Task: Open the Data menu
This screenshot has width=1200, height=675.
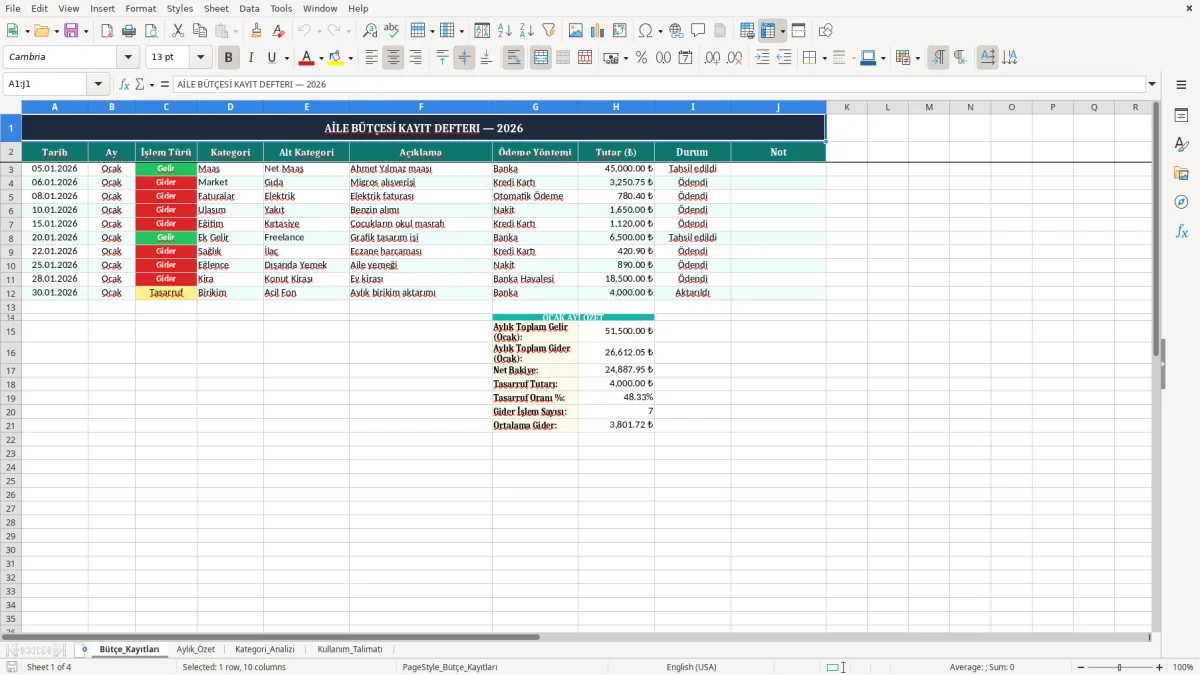Action: pyautogui.click(x=249, y=8)
